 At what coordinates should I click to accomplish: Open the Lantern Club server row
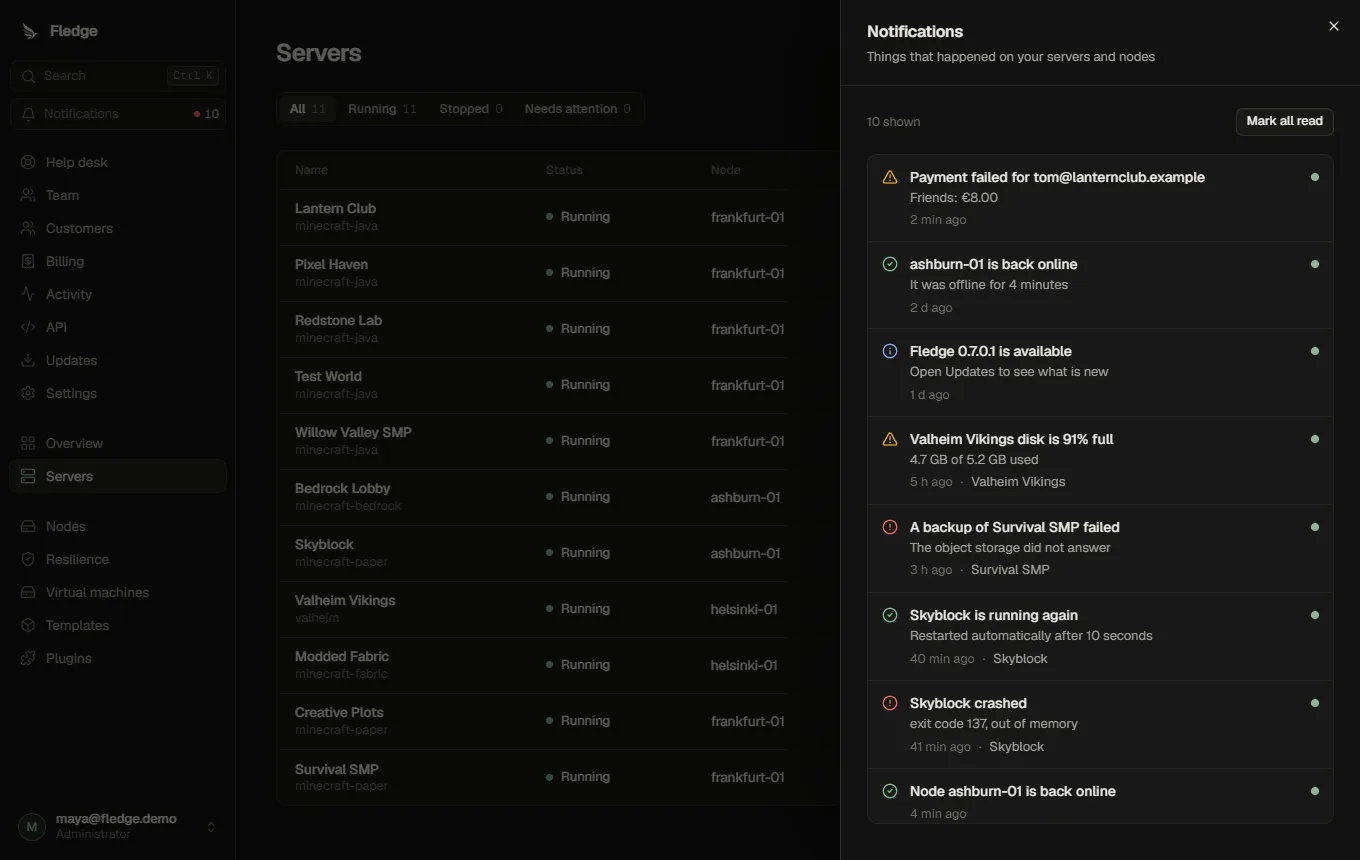click(x=558, y=217)
